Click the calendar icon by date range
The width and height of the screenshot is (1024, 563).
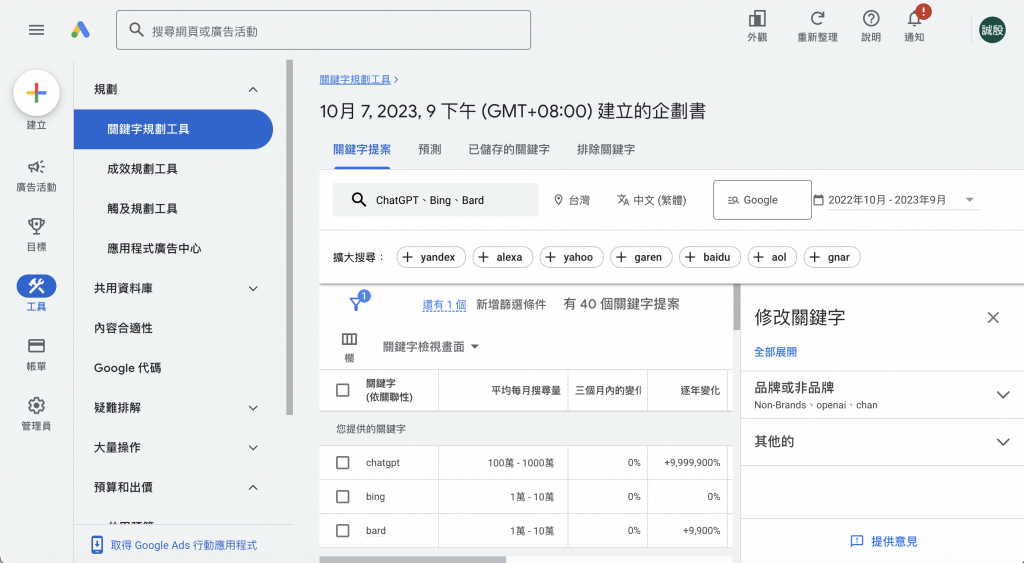pyautogui.click(x=818, y=200)
